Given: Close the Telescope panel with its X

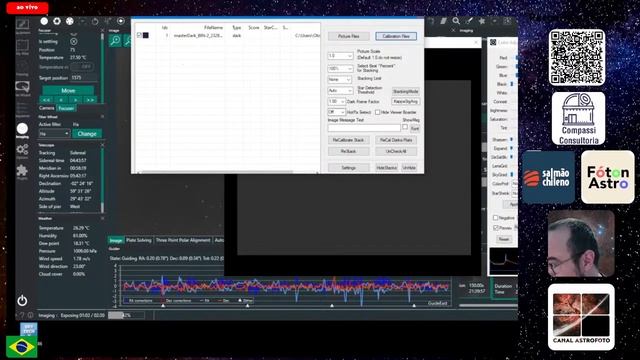Looking at the screenshot, I should point(102,145).
